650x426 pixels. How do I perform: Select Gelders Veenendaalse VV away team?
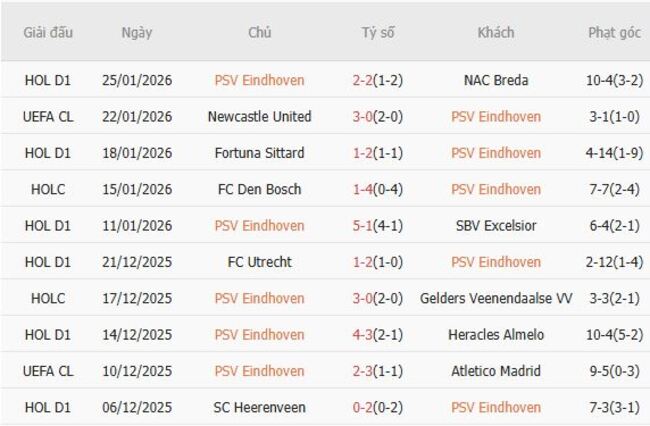click(x=496, y=298)
